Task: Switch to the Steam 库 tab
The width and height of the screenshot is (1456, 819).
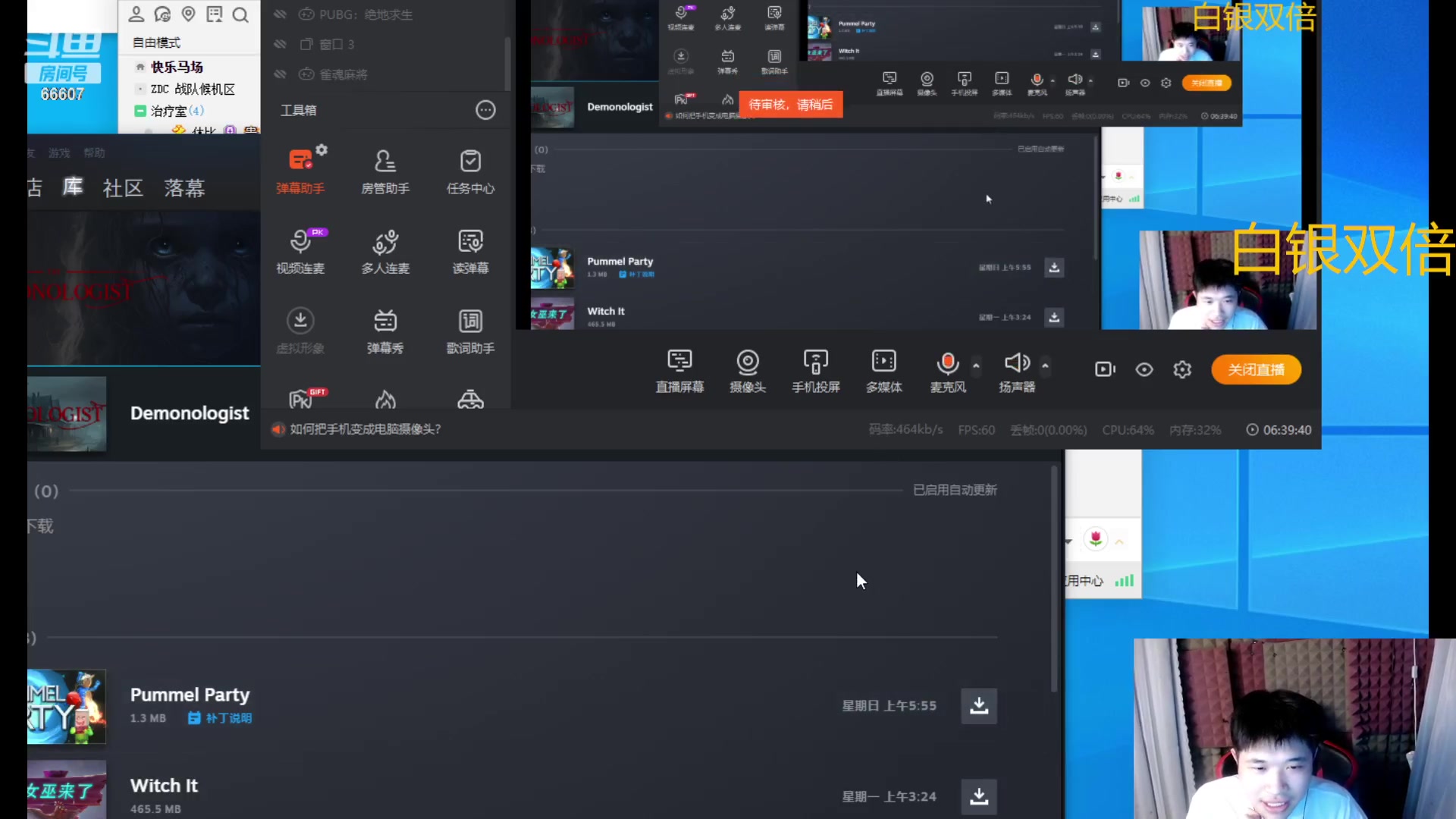Action: point(73,187)
